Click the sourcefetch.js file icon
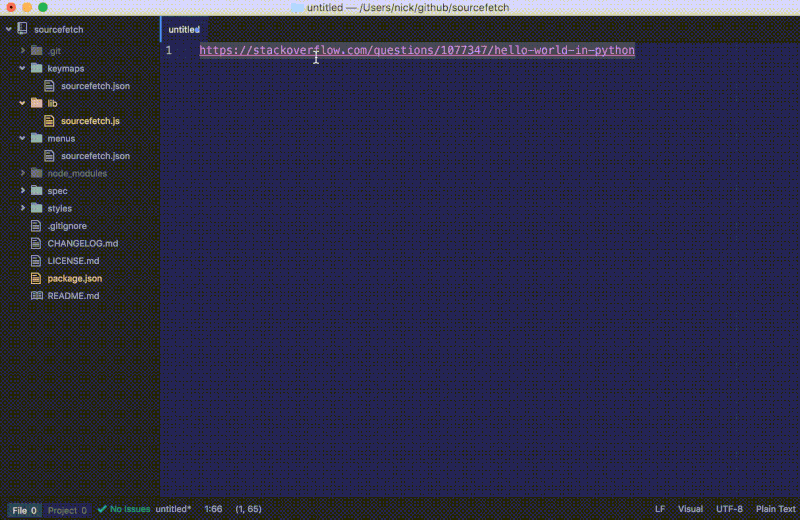The image size is (800, 520). 51,121
